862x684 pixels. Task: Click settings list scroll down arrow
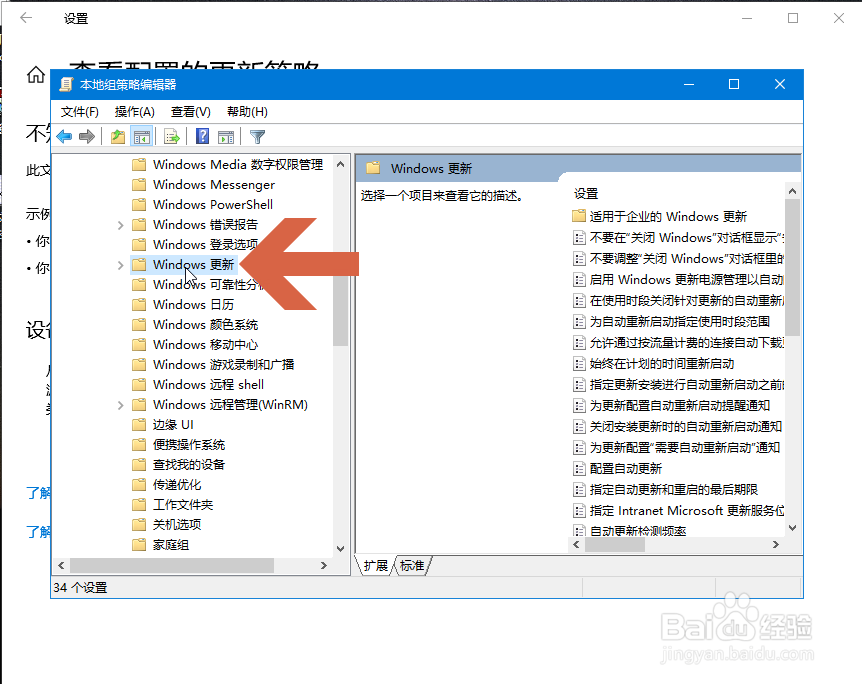point(792,528)
